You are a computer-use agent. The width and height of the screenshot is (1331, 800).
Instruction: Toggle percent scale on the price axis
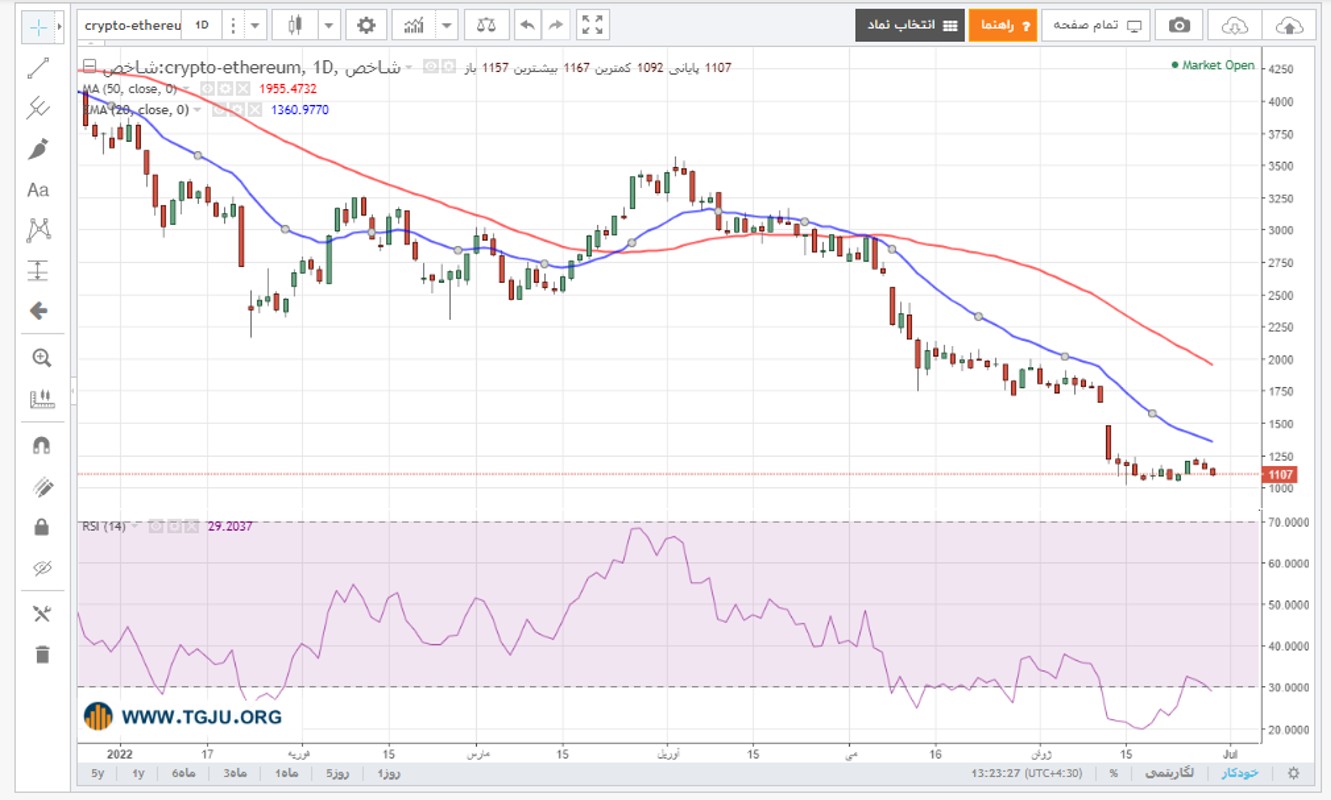1113,773
